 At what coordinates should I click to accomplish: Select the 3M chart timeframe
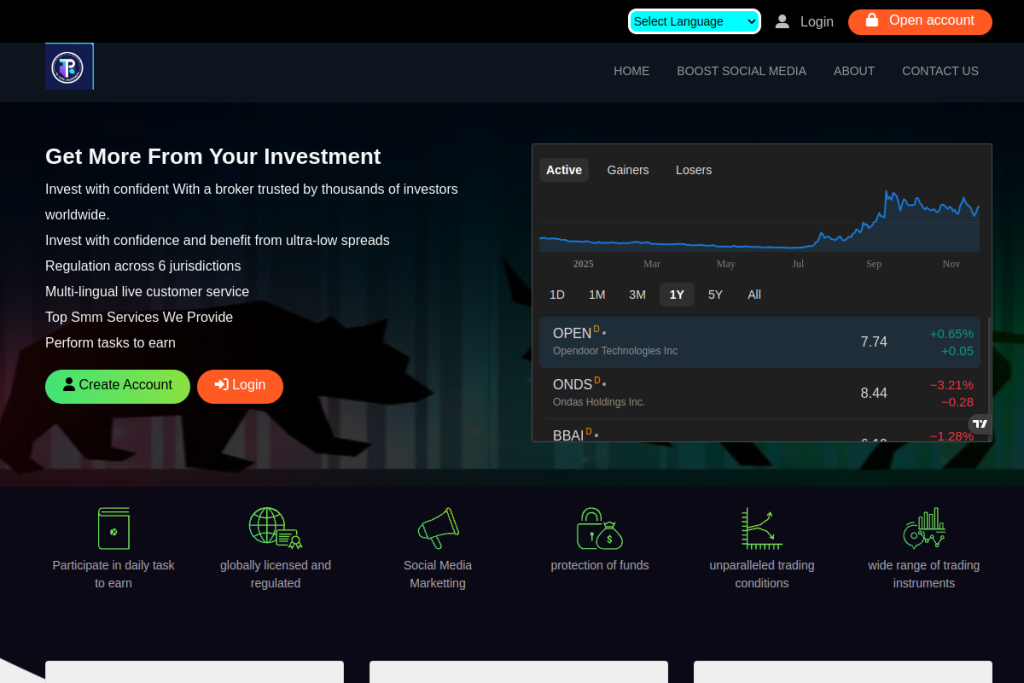(637, 294)
